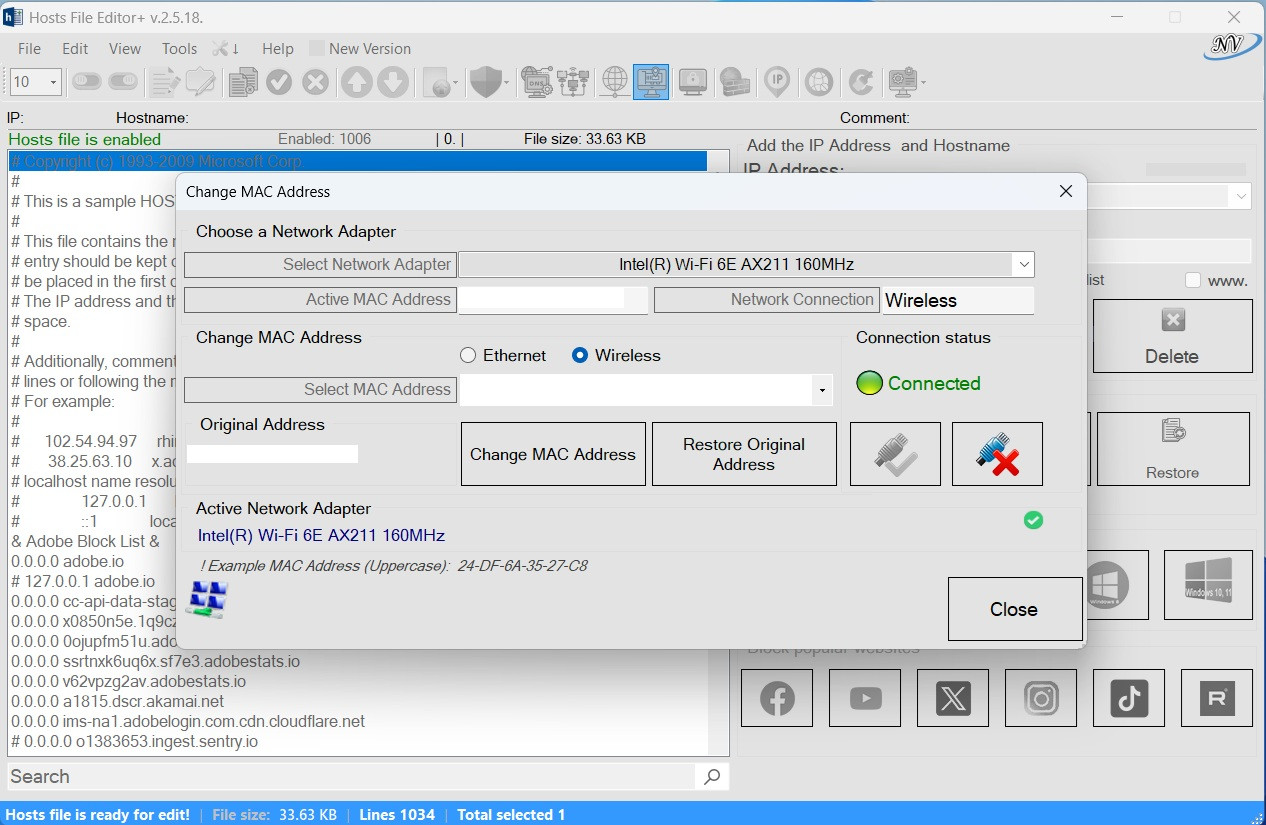The height and width of the screenshot is (825, 1266).
Task: Block Instagram with its icon button
Action: pyautogui.click(x=1041, y=698)
